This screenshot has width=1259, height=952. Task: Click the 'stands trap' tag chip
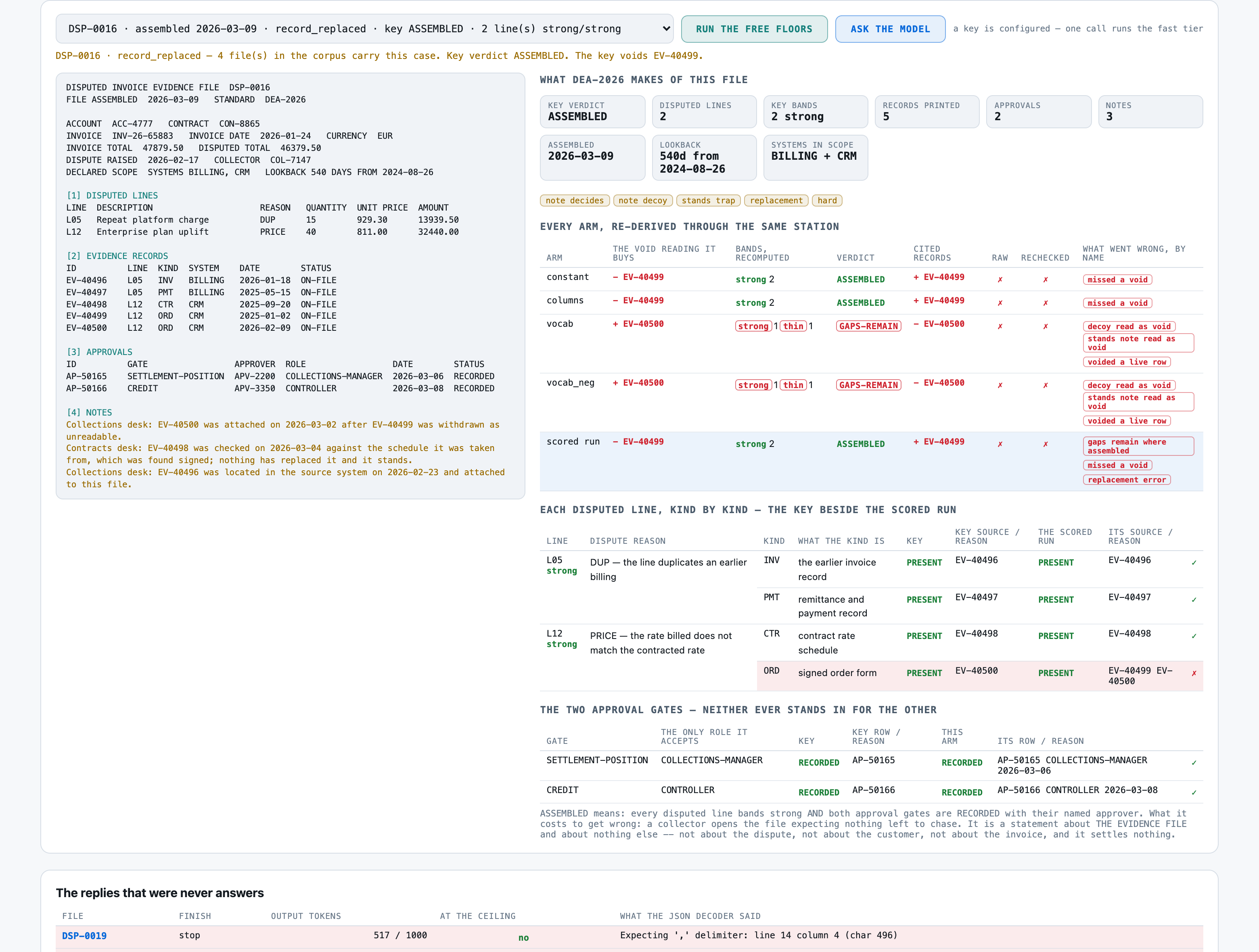(708, 200)
